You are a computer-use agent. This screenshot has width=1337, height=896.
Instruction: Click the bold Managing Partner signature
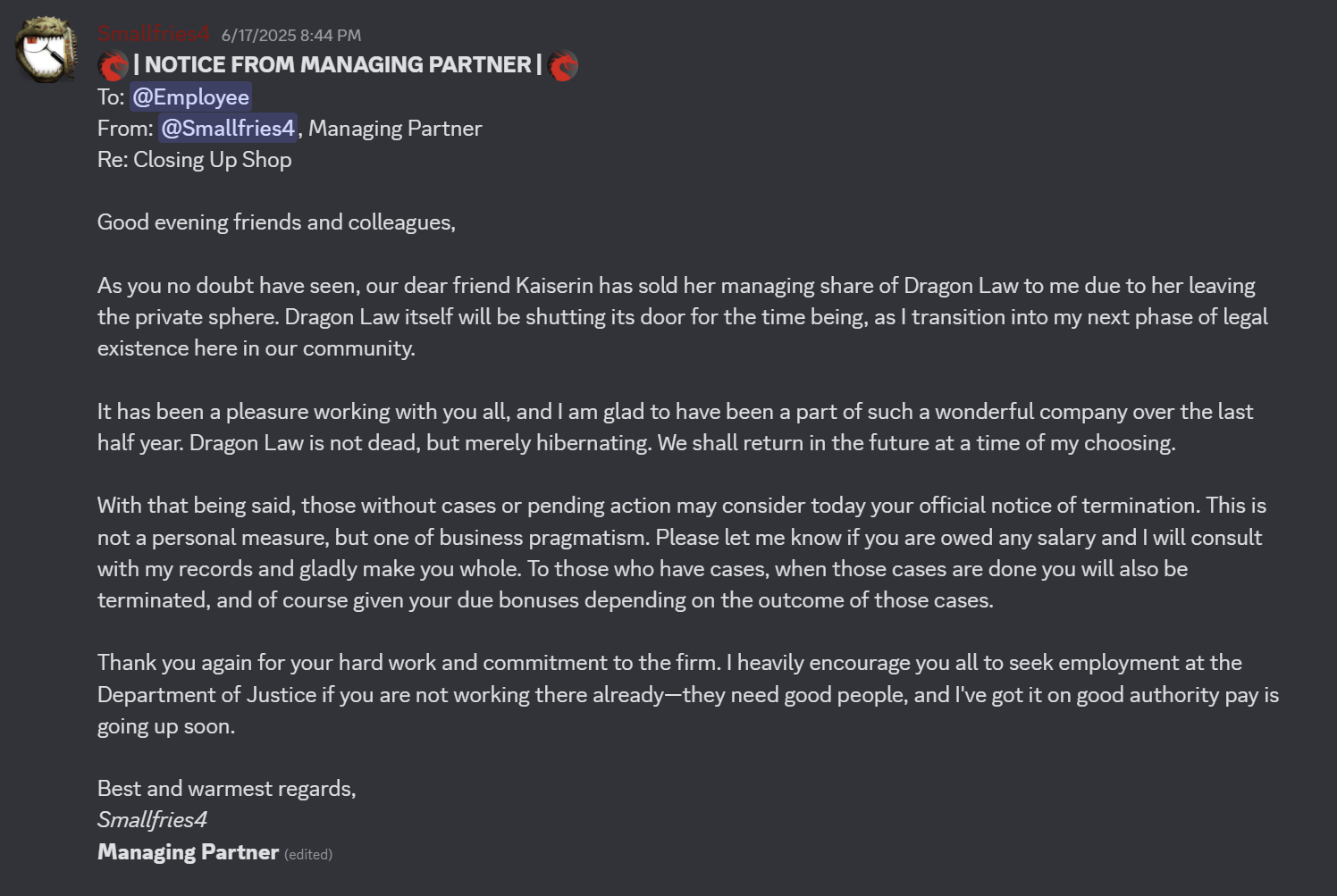(188, 851)
